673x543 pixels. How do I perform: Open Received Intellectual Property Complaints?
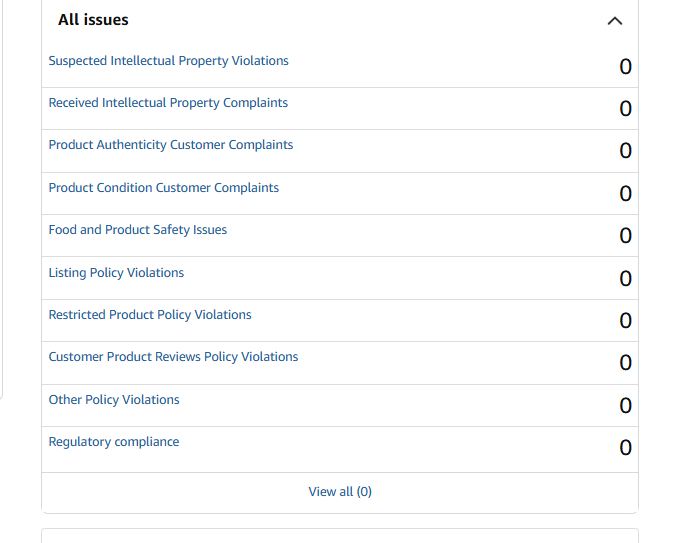tap(168, 103)
